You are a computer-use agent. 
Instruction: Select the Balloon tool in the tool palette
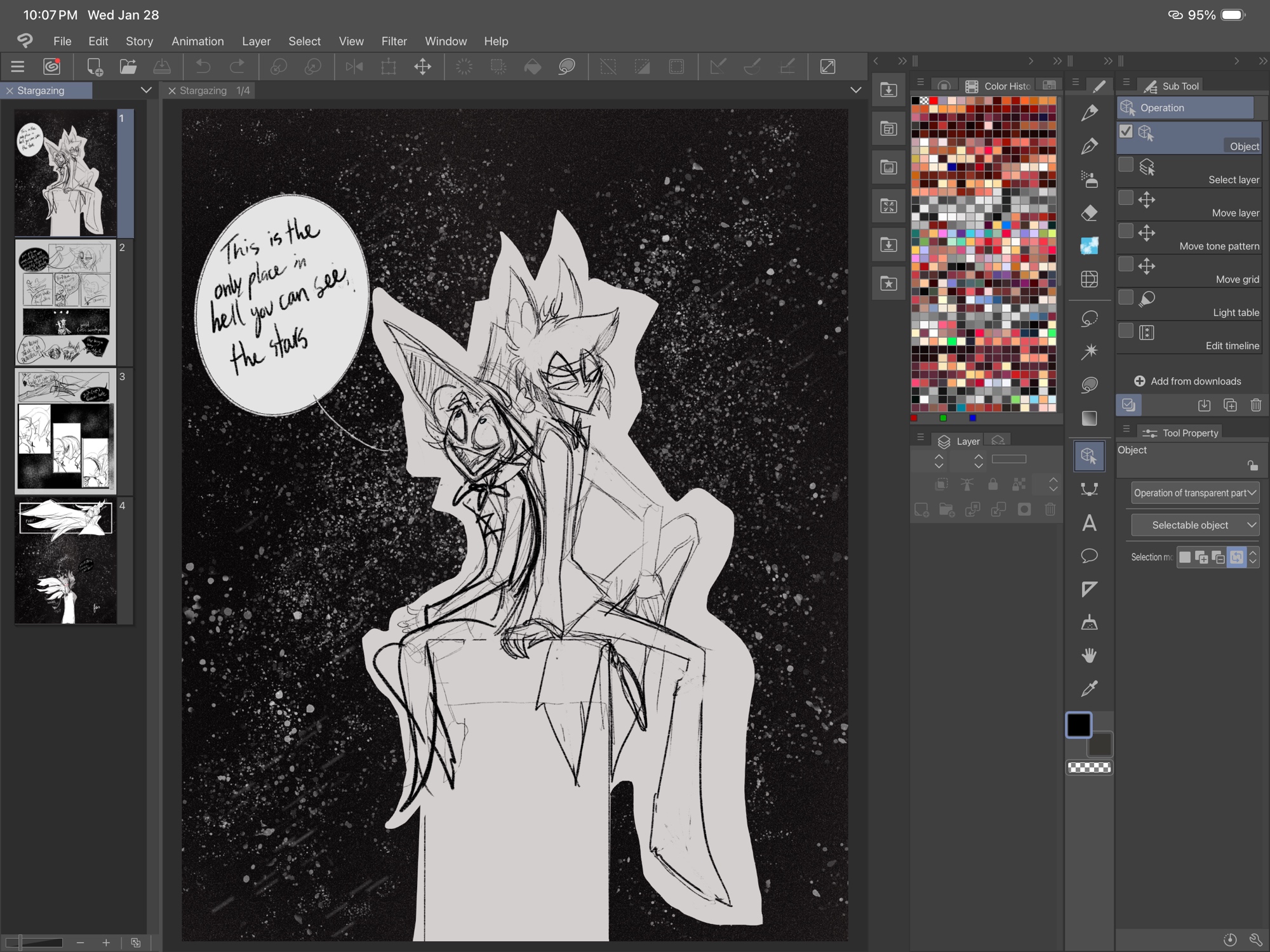click(x=1089, y=556)
